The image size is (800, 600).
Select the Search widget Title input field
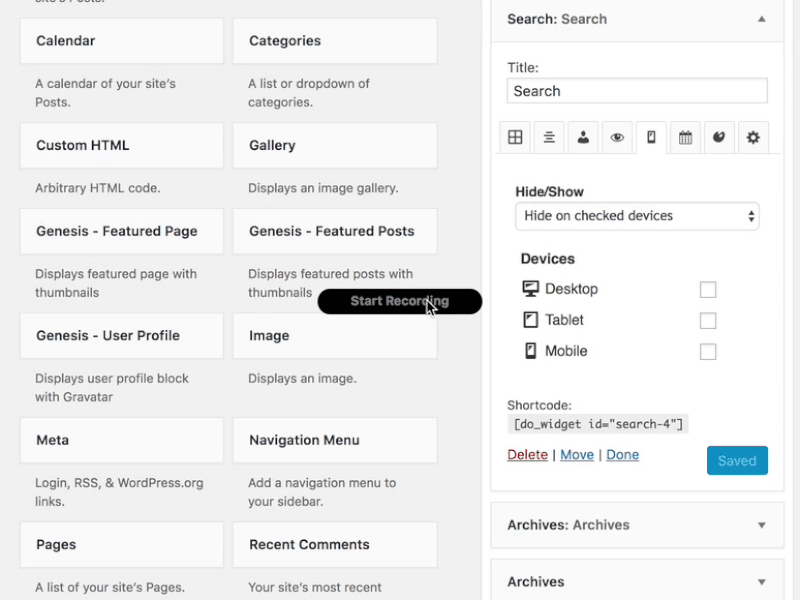pyautogui.click(x=637, y=90)
